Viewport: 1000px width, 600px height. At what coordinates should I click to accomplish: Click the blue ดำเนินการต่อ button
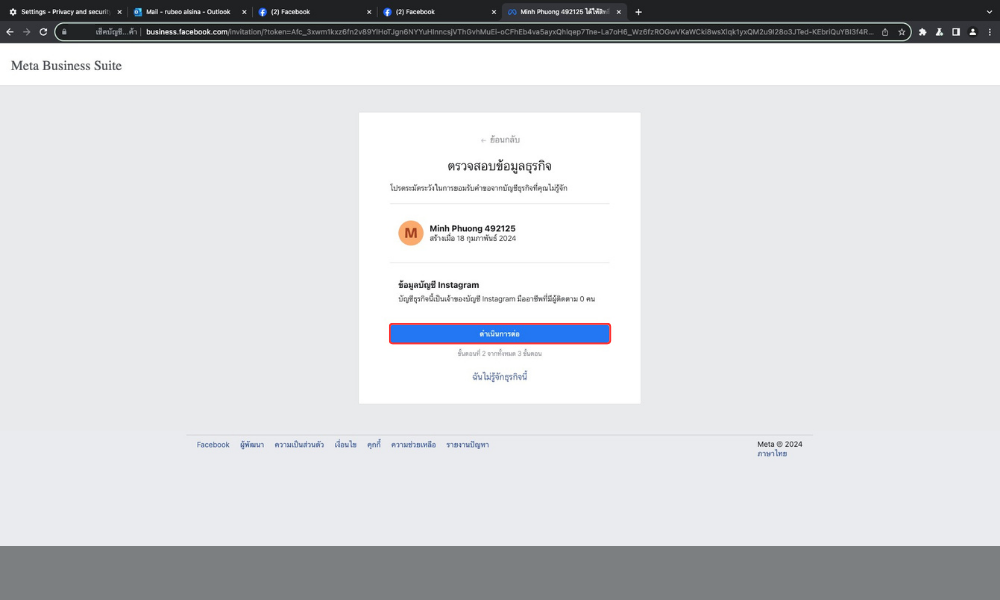500,333
